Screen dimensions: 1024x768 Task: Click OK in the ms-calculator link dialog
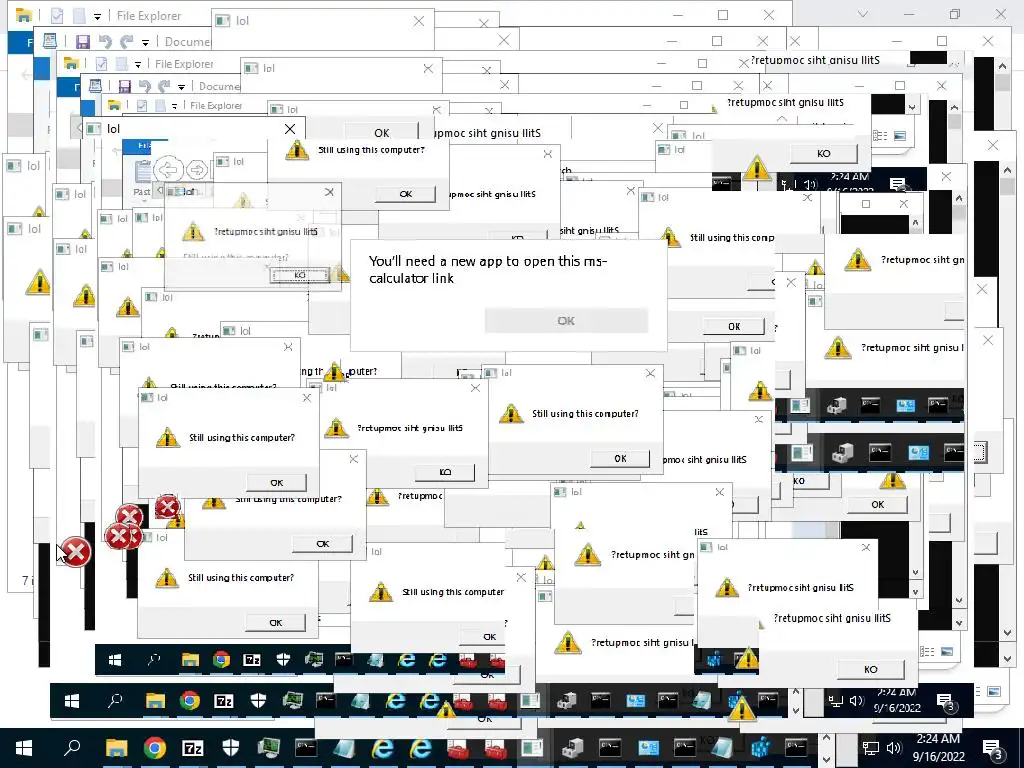566,321
